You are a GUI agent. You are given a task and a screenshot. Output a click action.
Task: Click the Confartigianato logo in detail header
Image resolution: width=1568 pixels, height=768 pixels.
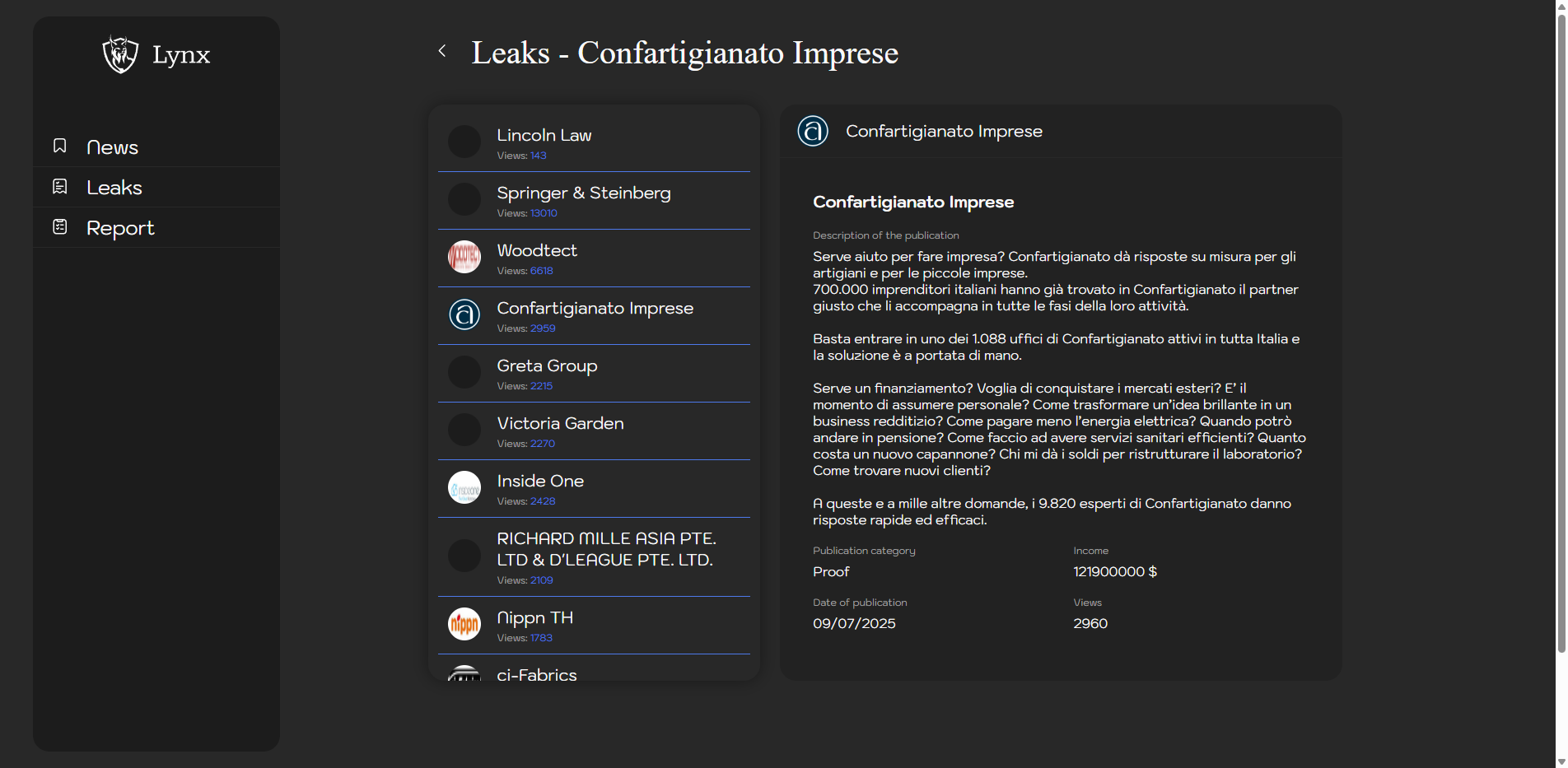point(813,131)
